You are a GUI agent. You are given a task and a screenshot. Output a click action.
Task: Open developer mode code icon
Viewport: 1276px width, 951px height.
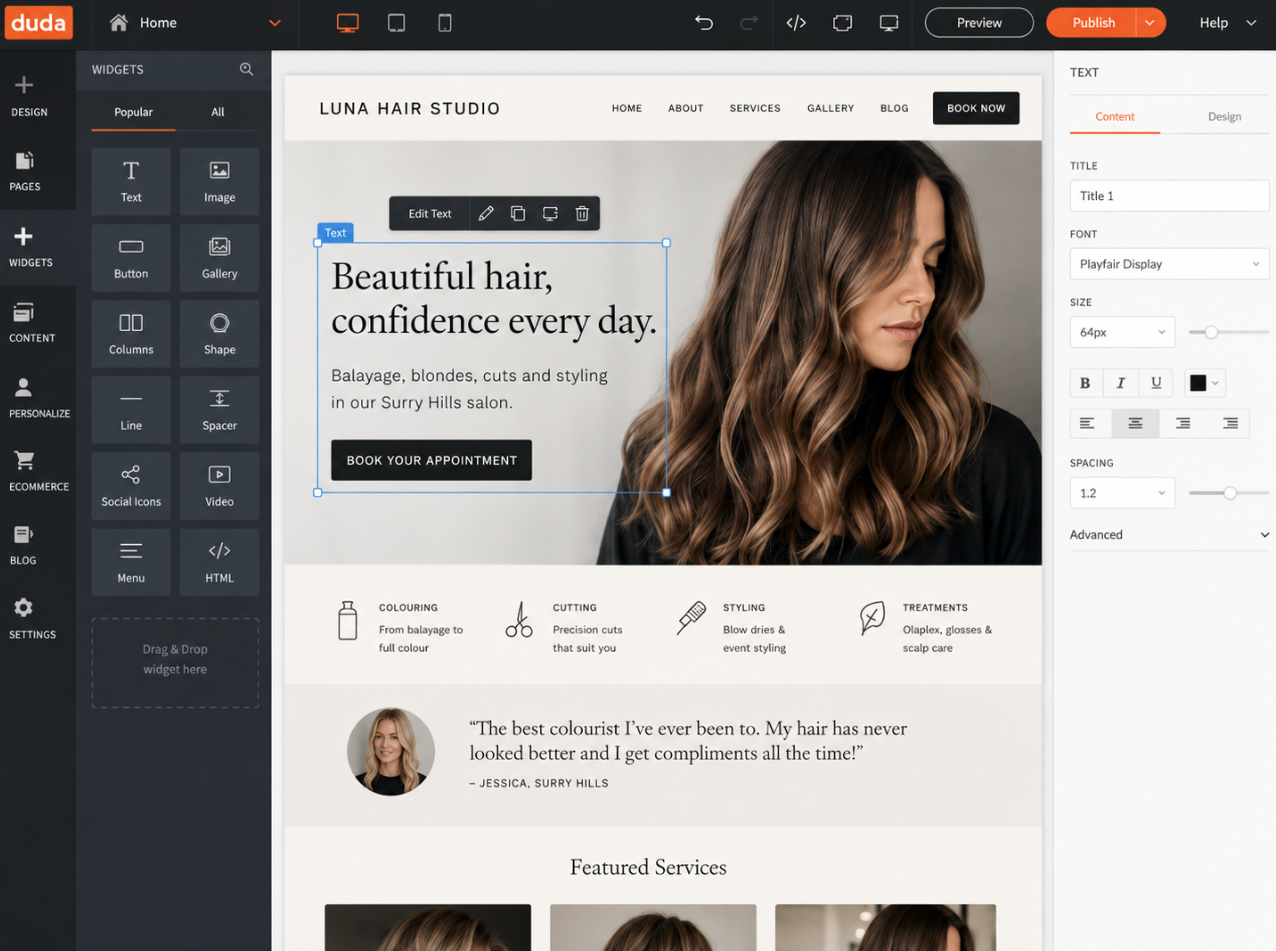click(796, 23)
